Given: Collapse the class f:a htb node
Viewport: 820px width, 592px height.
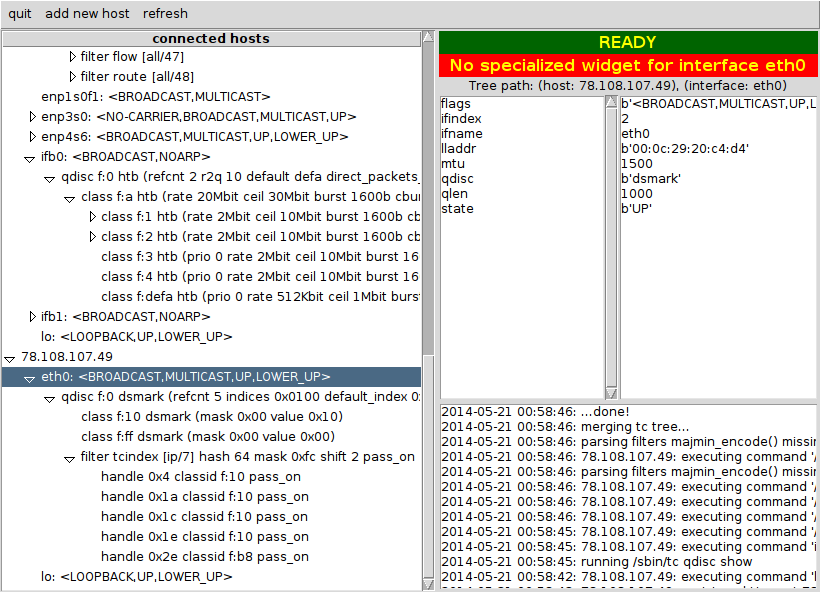Looking at the screenshot, I should pos(69,198).
